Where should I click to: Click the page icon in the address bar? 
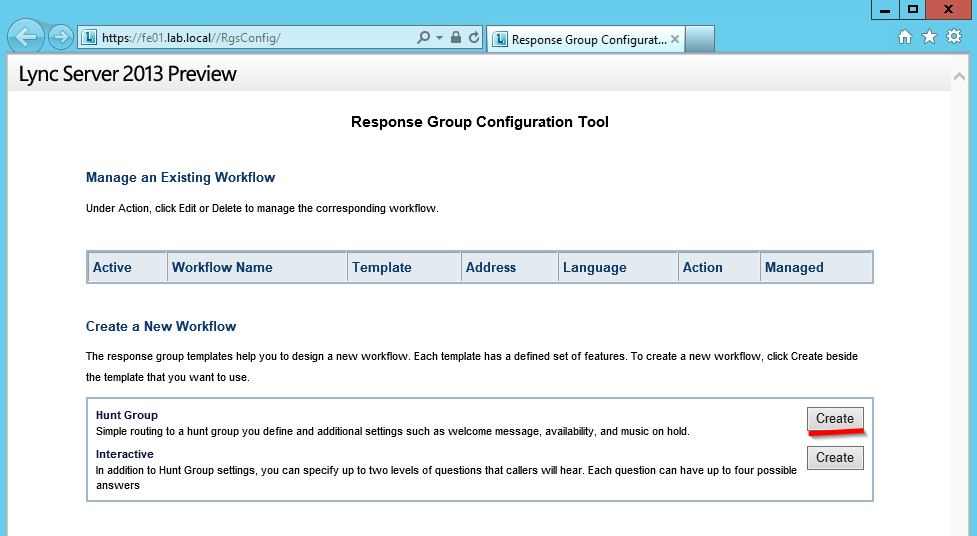(89, 37)
